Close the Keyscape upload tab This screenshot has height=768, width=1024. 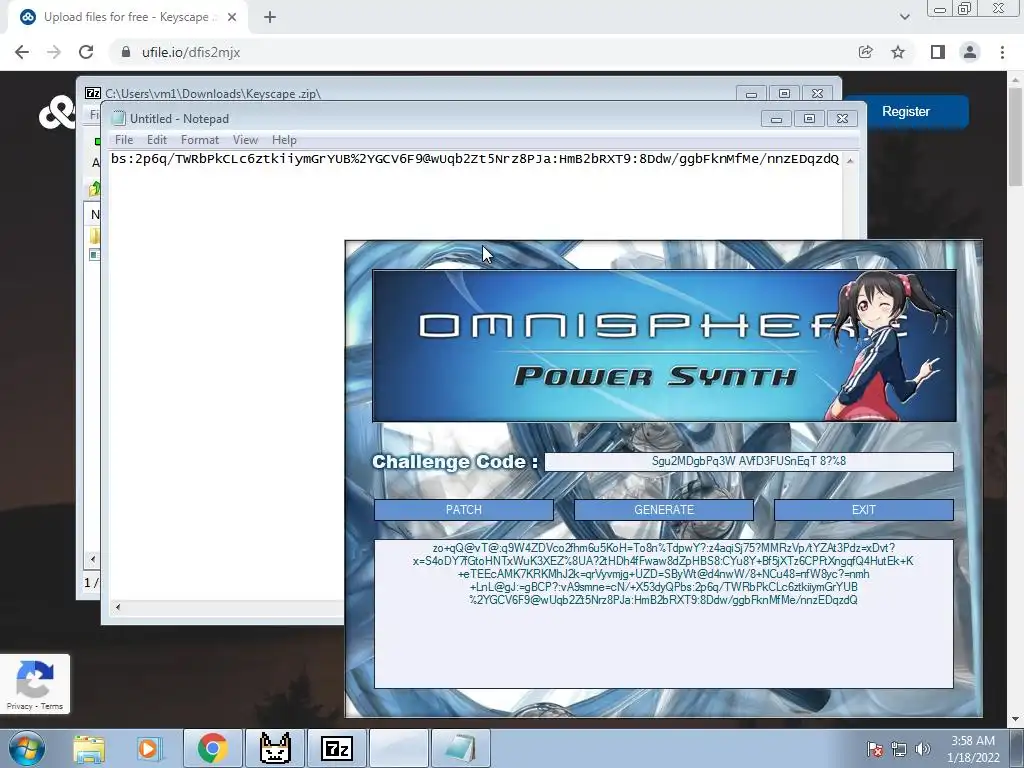(x=232, y=17)
